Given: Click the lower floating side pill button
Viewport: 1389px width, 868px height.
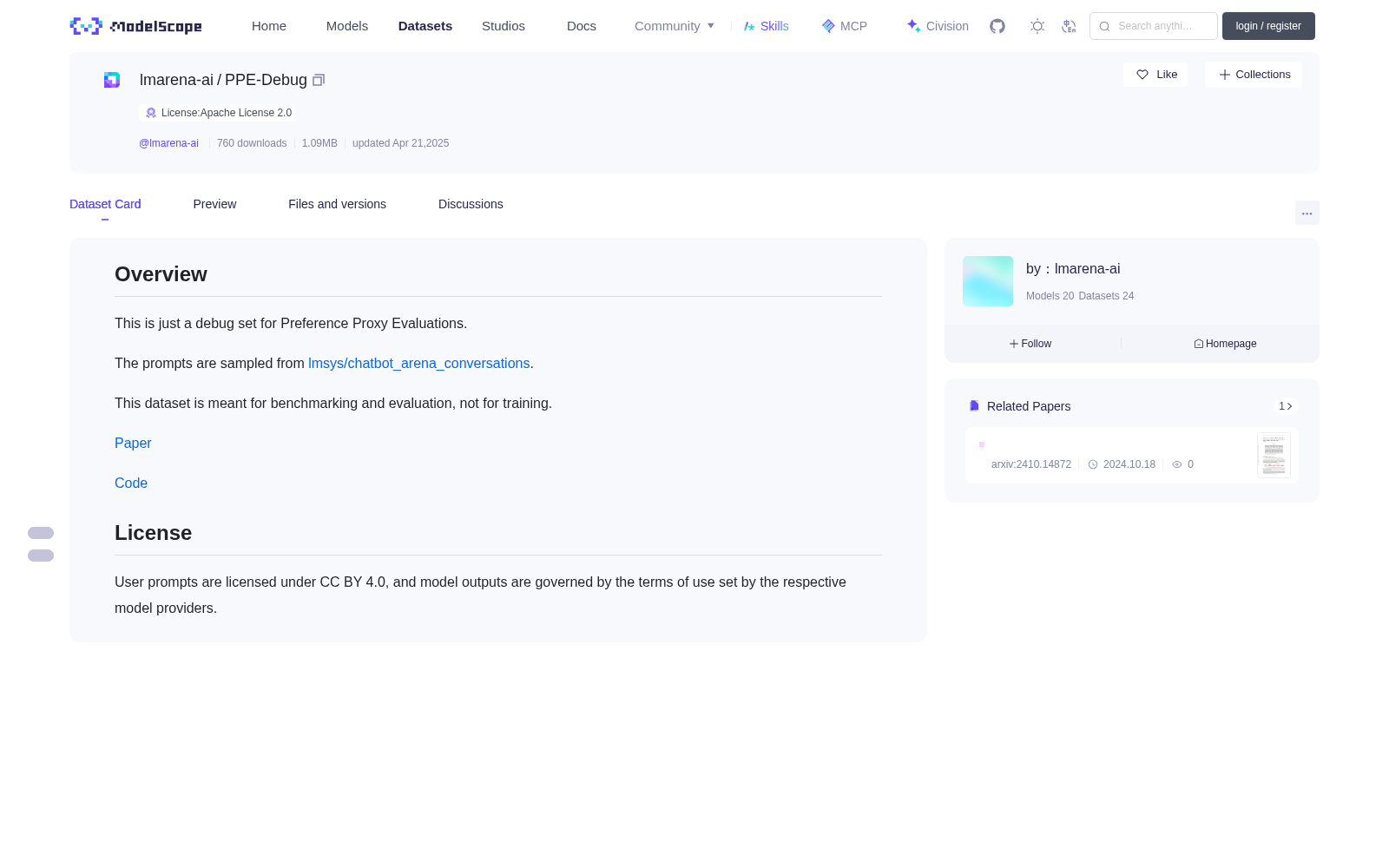Looking at the screenshot, I should (x=41, y=556).
